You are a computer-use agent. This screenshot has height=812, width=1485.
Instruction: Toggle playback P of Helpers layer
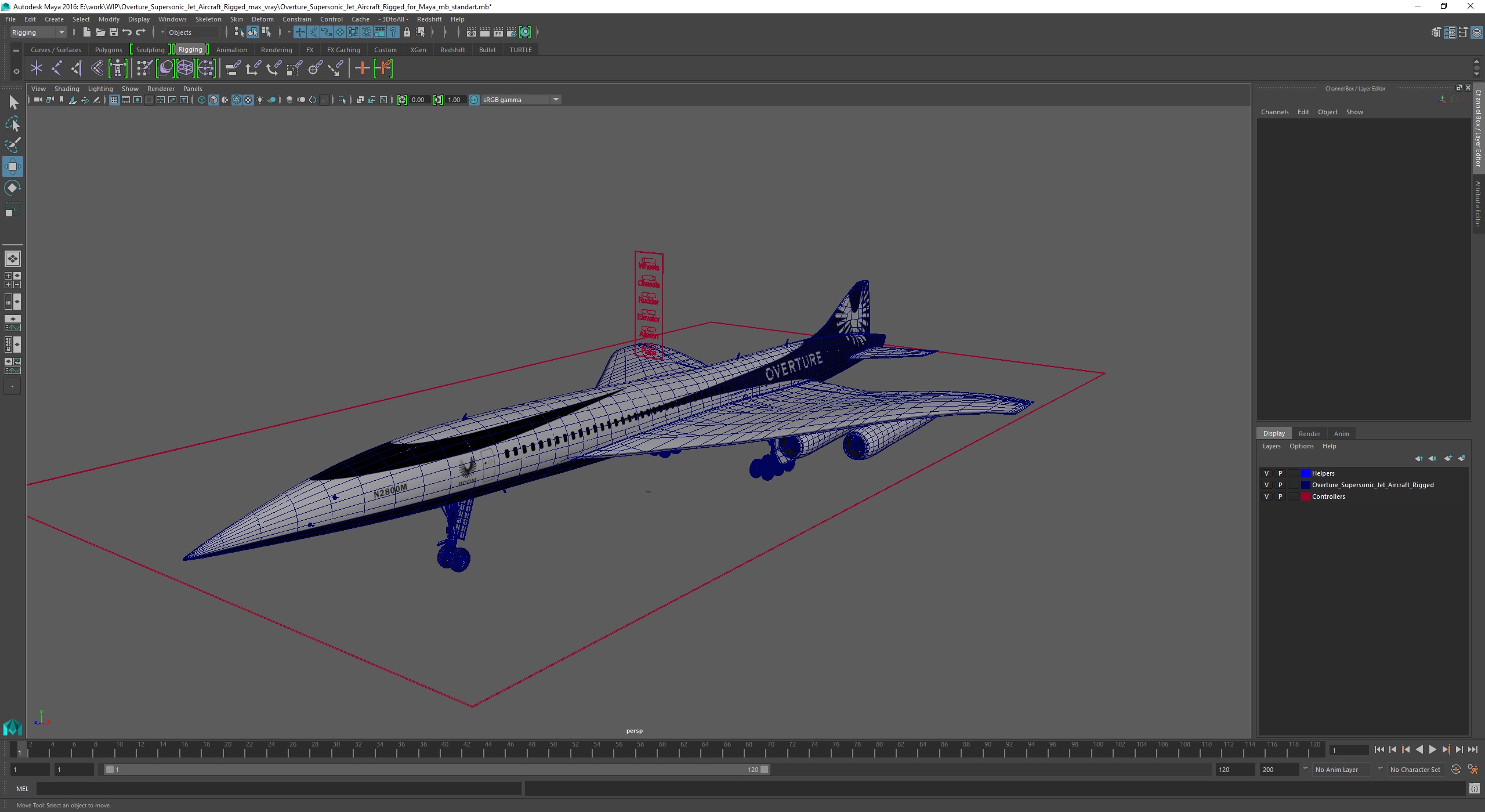(x=1280, y=473)
